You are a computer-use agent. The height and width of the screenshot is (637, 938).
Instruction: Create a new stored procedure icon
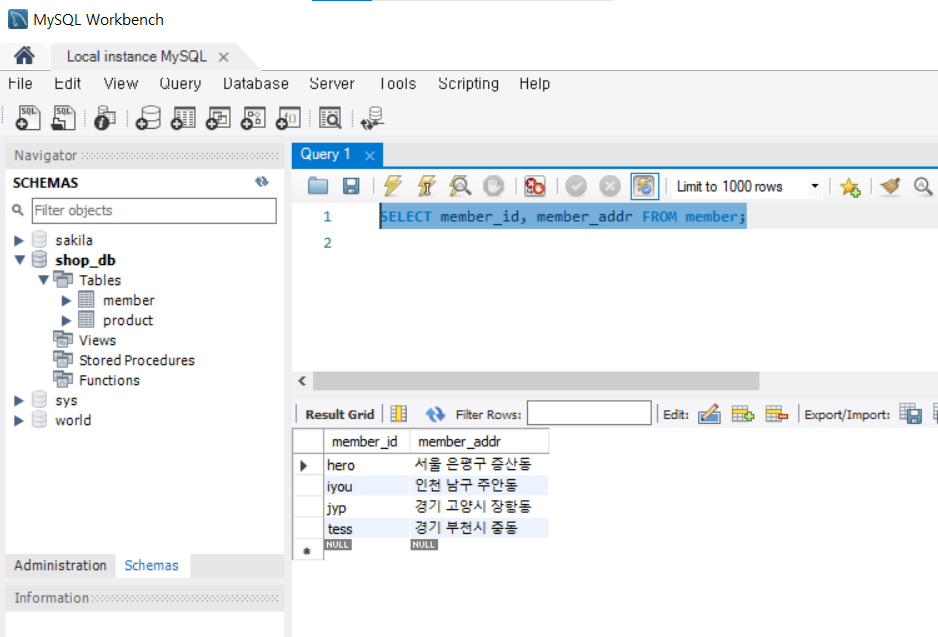(253, 118)
